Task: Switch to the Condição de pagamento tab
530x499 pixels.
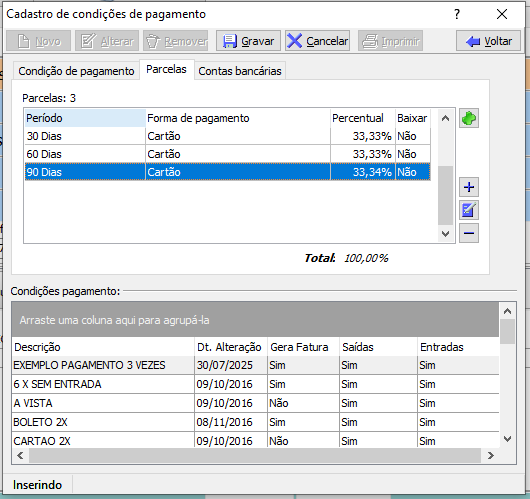Action: (x=76, y=71)
